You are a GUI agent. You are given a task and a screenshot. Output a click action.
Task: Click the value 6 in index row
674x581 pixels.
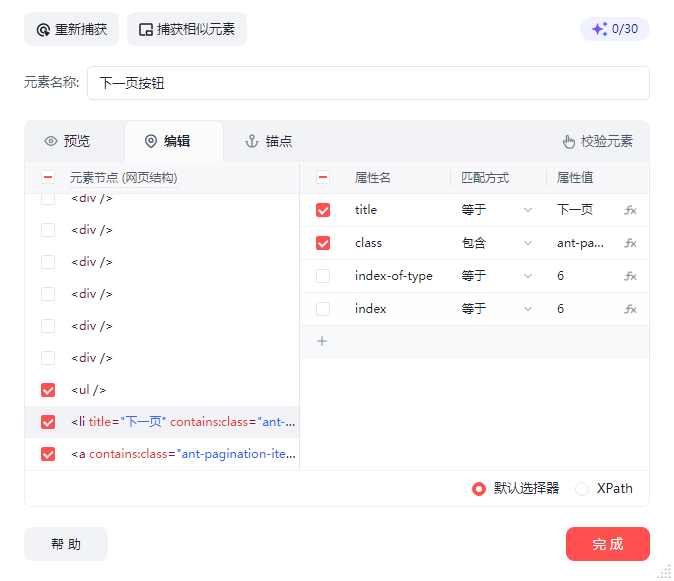pyautogui.click(x=561, y=309)
